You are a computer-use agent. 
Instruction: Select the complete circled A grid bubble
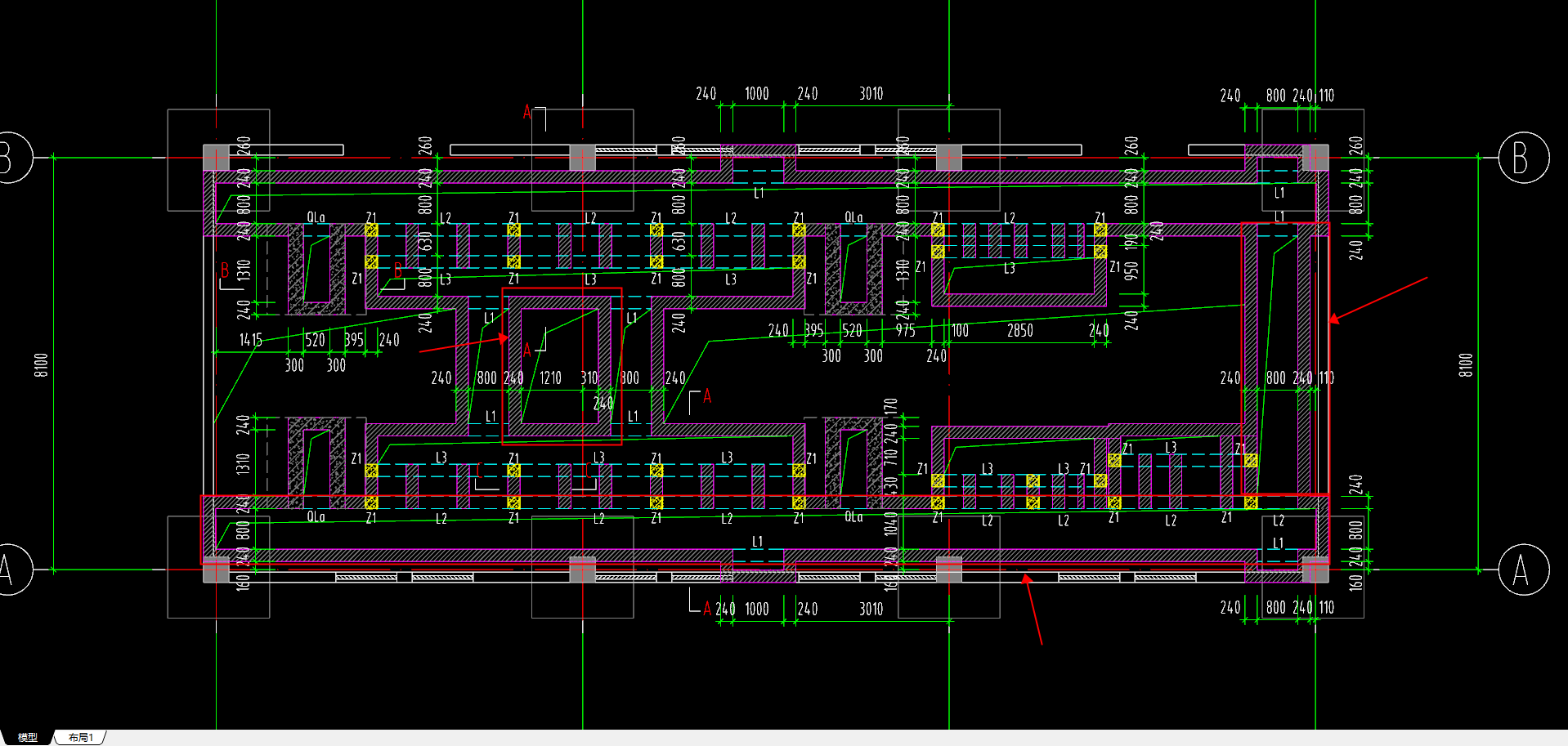click(1523, 570)
